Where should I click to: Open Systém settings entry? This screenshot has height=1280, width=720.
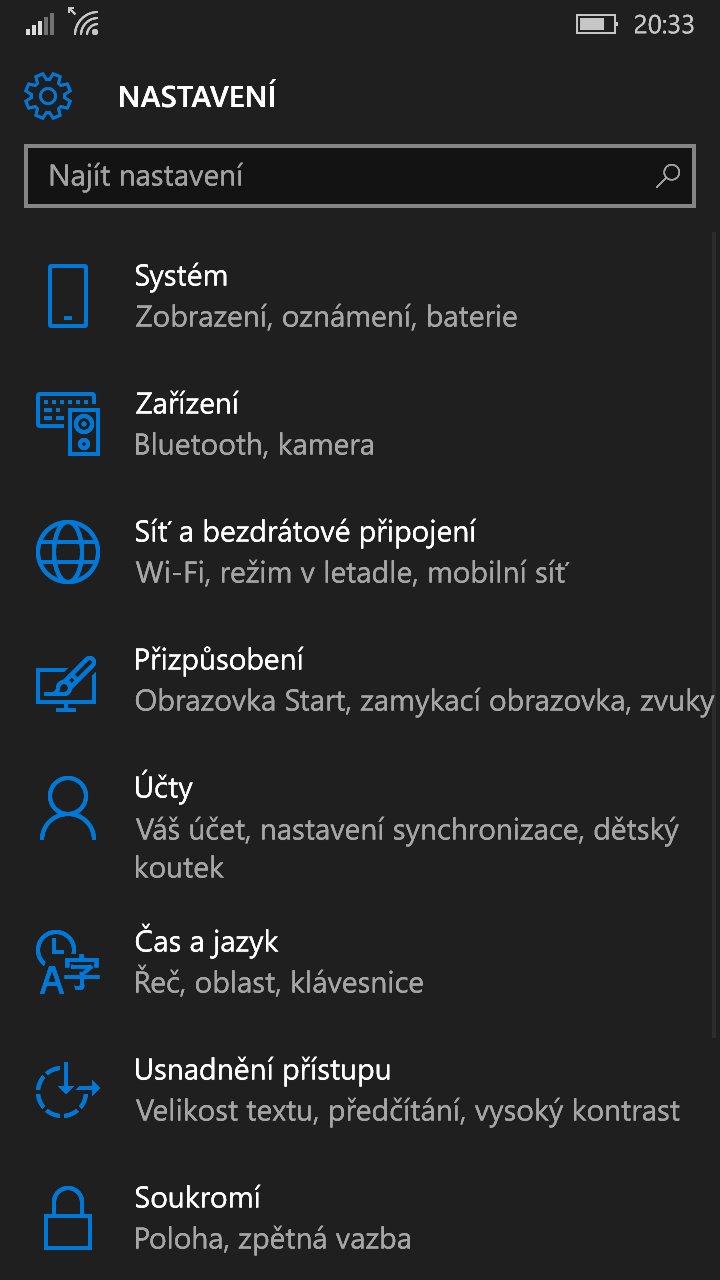[360, 296]
